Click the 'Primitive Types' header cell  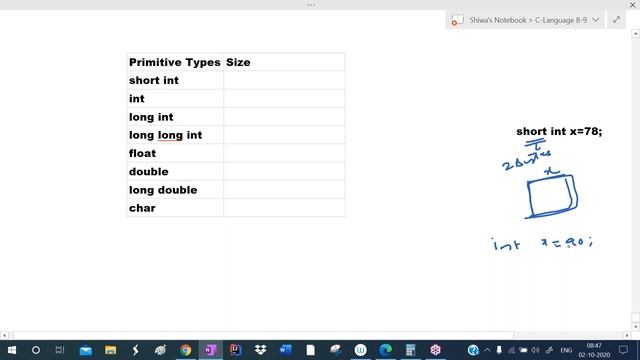pyautogui.click(x=175, y=62)
